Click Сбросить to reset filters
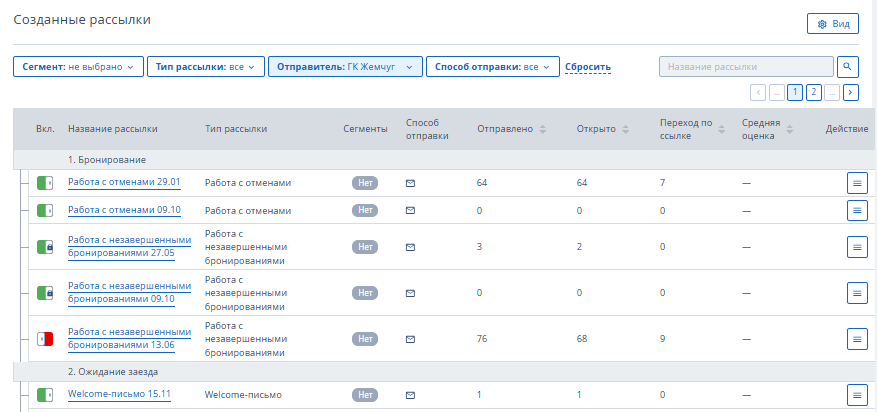 click(588, 67)
